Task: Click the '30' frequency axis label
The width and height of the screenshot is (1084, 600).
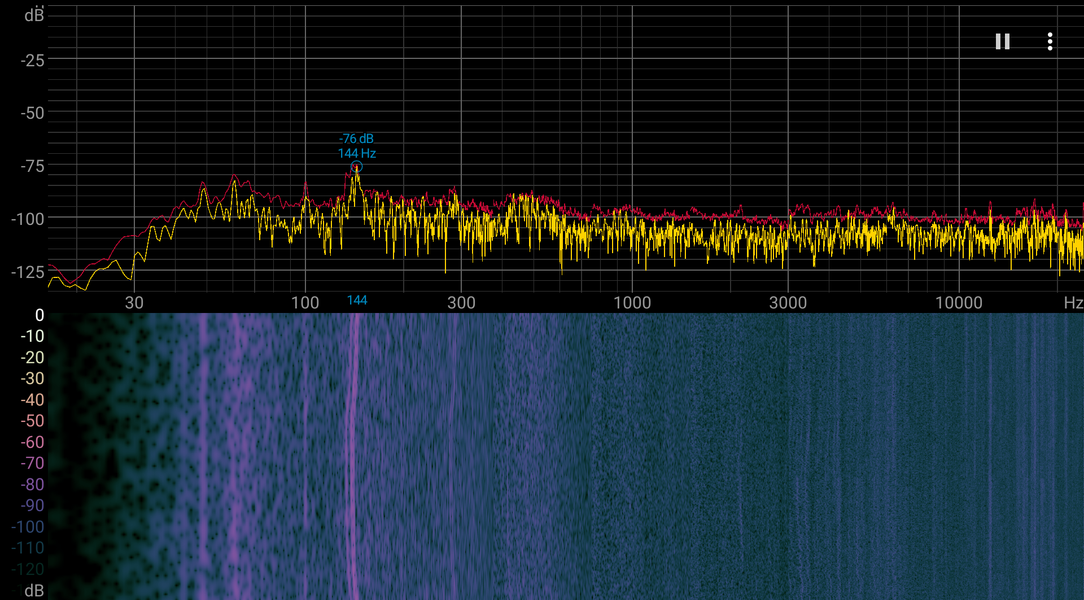Action: coord(134,303)
